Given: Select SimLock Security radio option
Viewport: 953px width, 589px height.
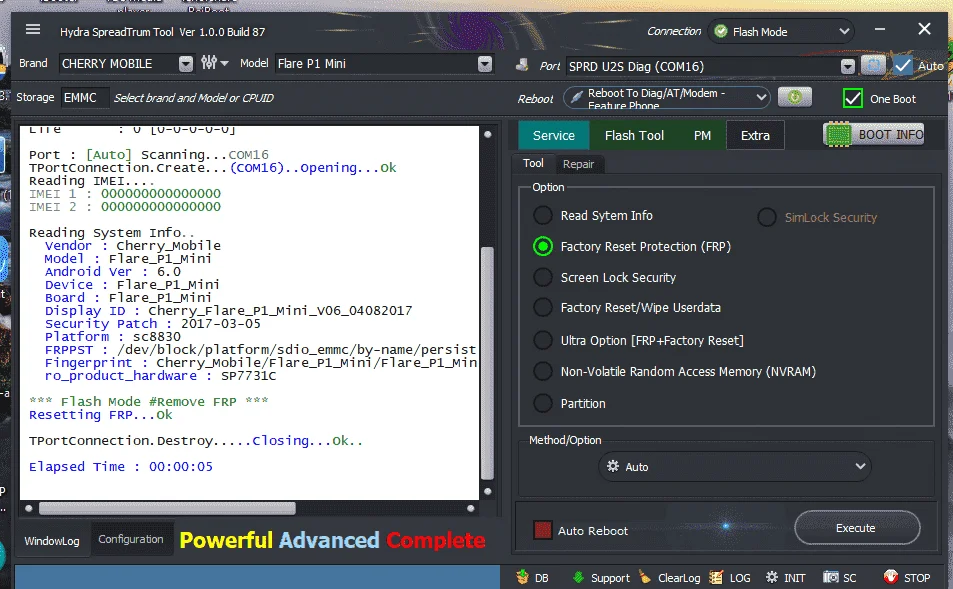Looking at the screenshot, I should coord(766,217).
